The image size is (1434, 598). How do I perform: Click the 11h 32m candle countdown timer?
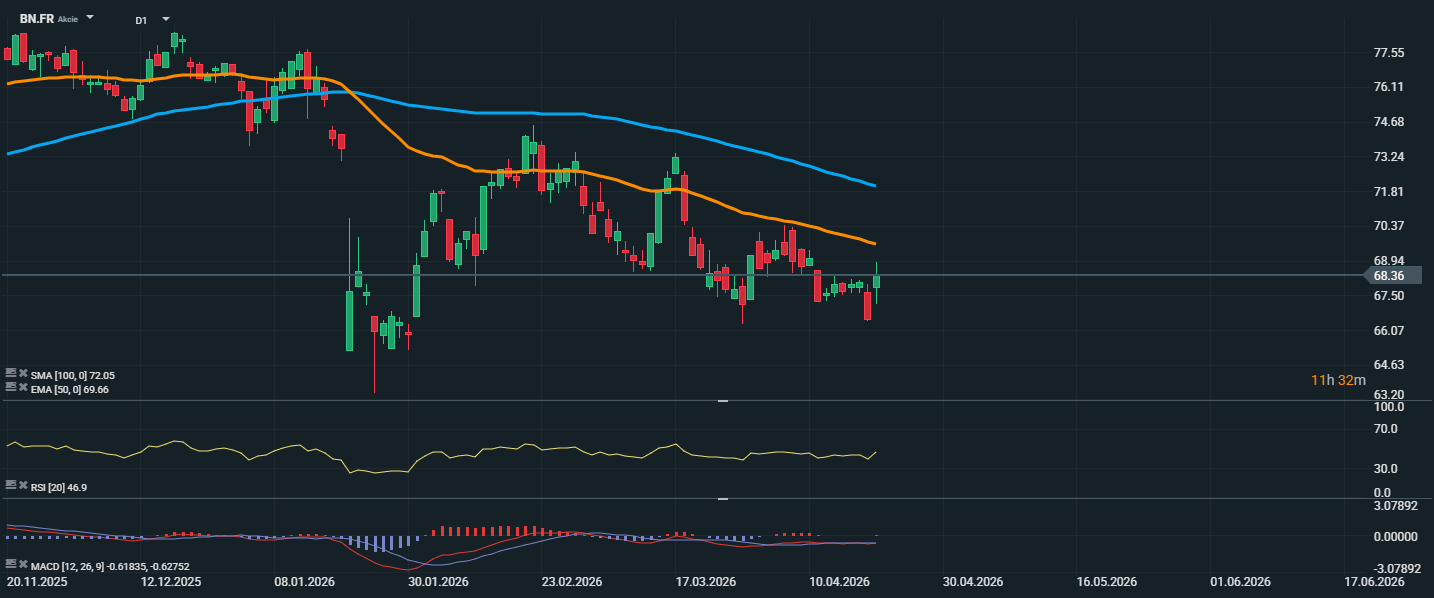1338,380
